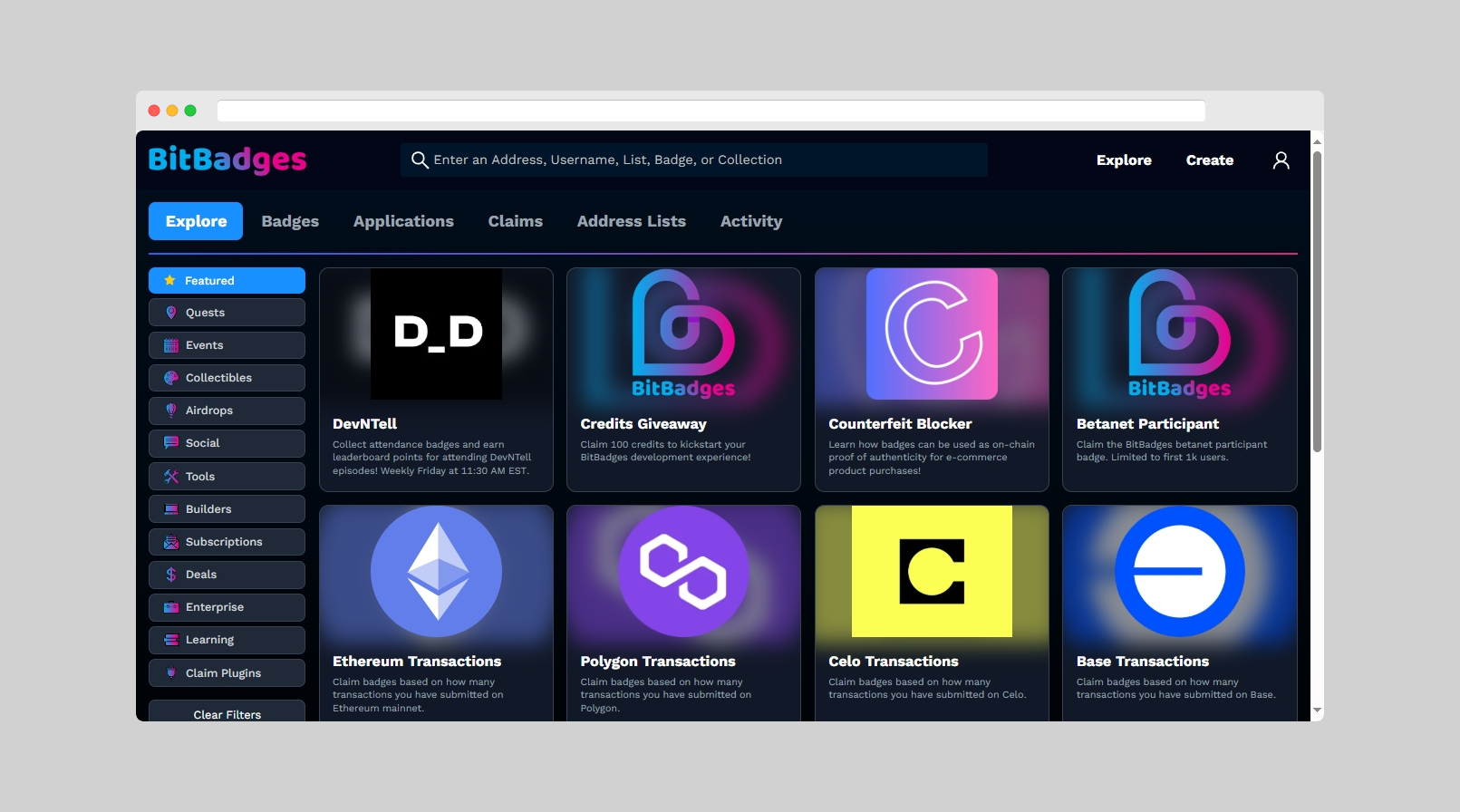Image resolution: width=1460 pixels, height=812 pixels.
Task: Click the Learning books icon
Action: pyautogui.click(x=170, y=640)
